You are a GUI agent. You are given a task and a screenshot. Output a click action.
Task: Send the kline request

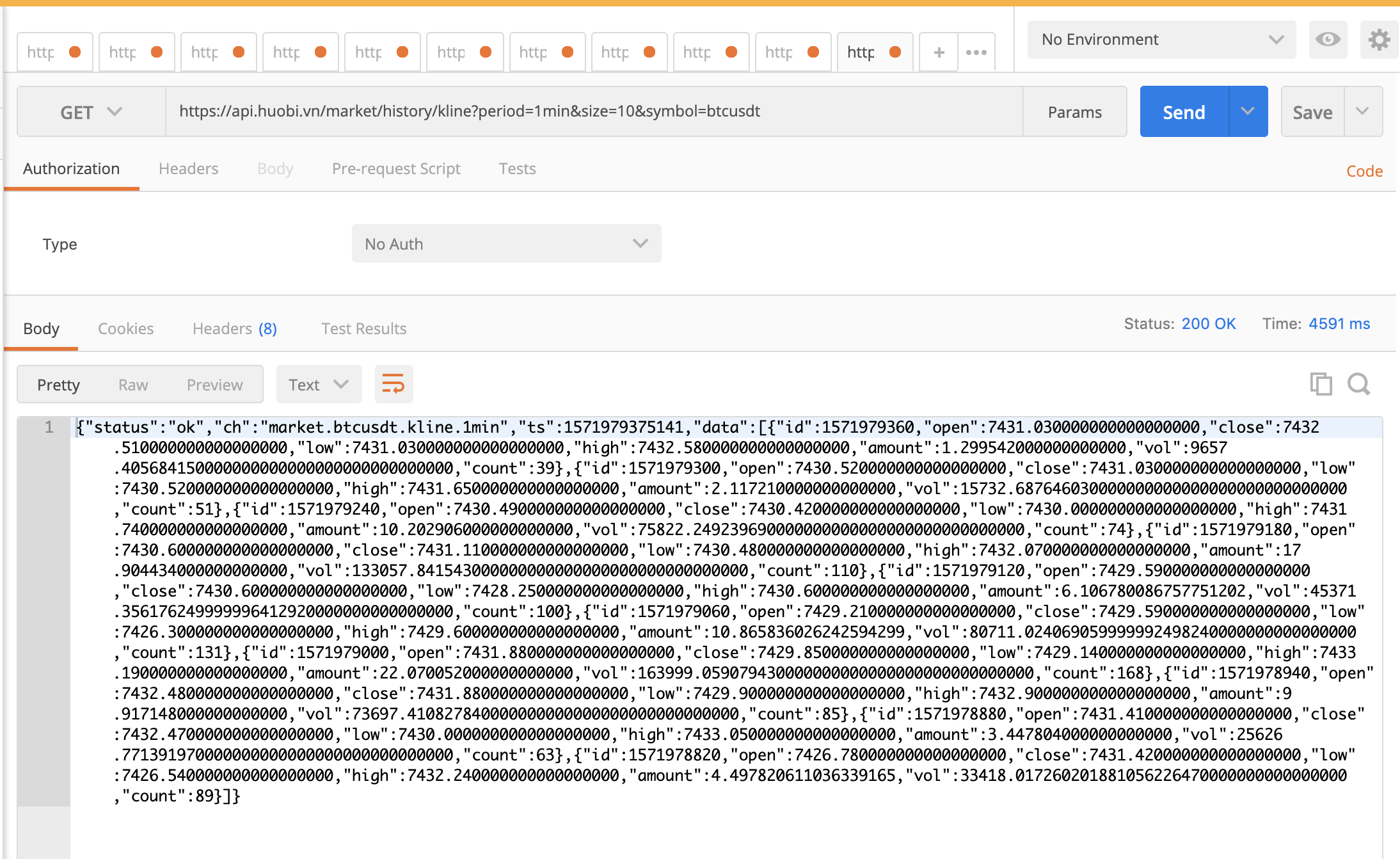[1184, 111]
